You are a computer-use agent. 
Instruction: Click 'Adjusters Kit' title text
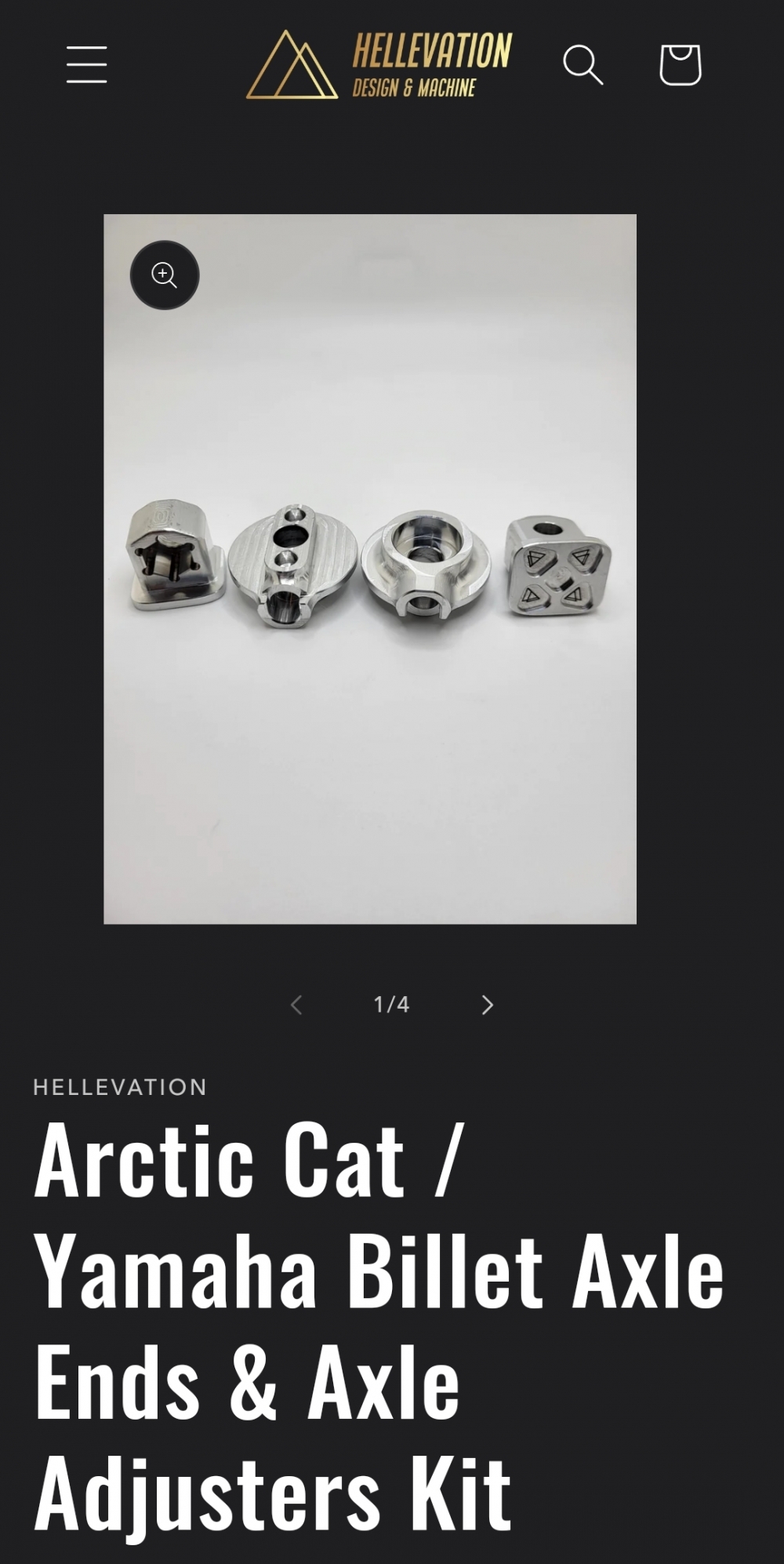273,1493
